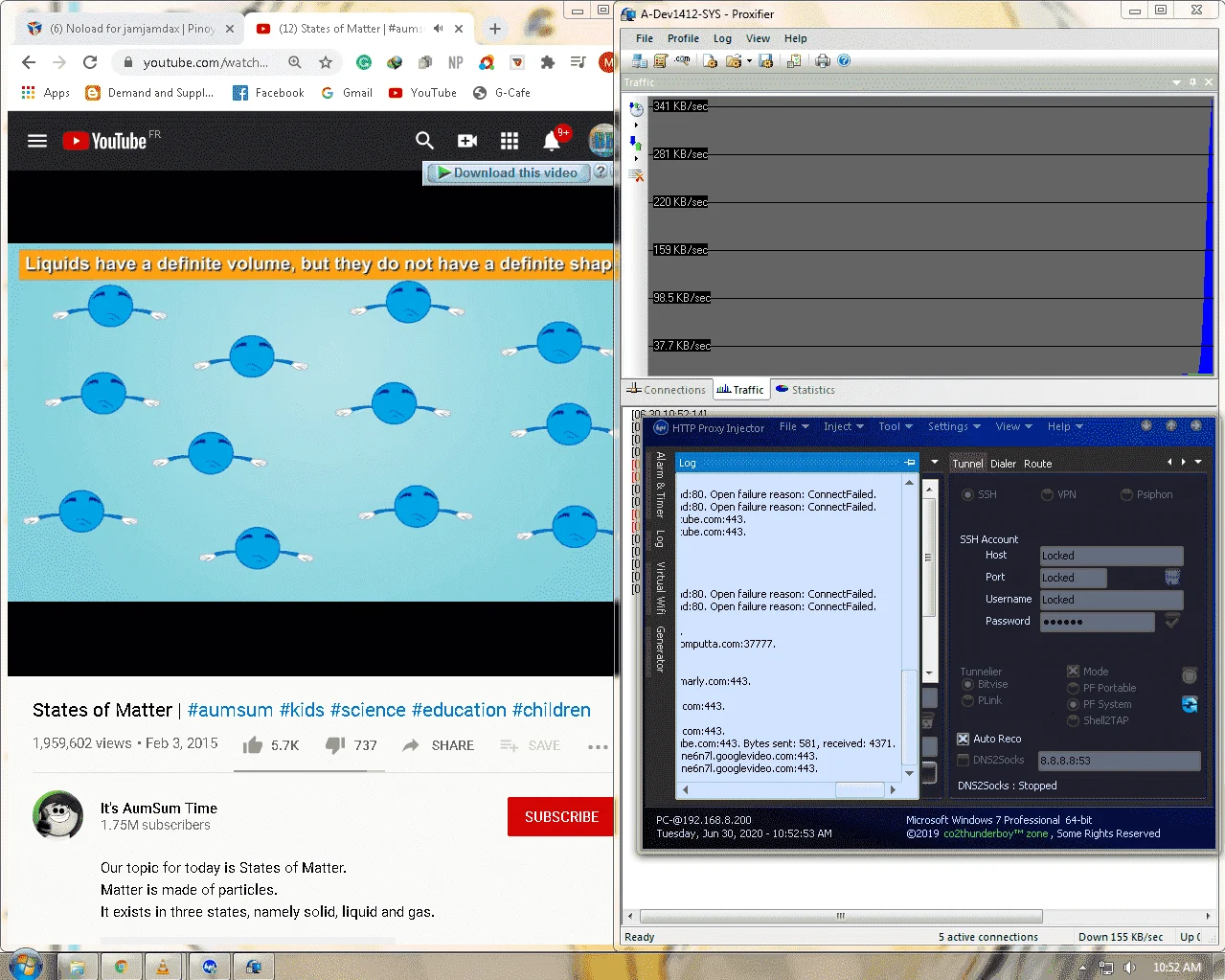Screen dimensions: 1225x980
Task: Enable the DNS2Socks checkbox
Action: point(964,760)
